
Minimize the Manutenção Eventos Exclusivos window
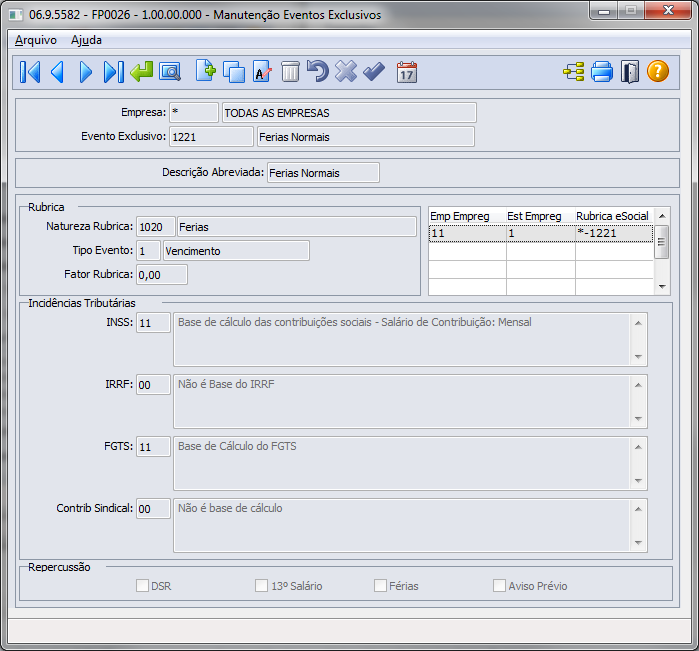[604, 11]
